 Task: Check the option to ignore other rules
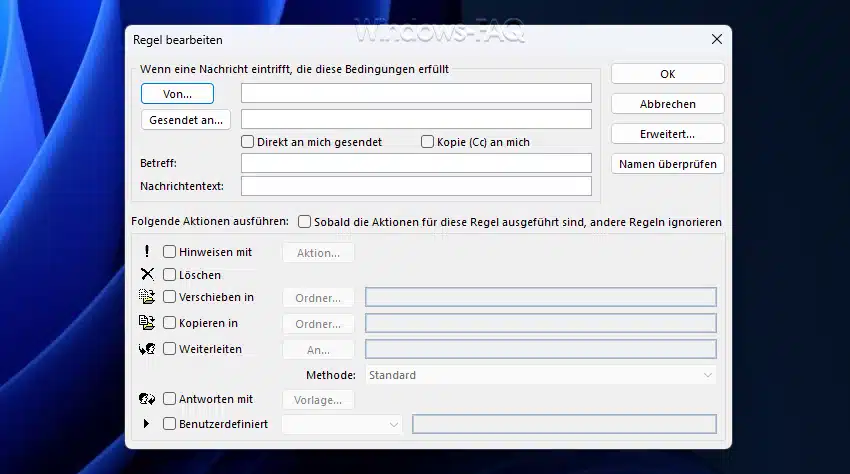305,222
